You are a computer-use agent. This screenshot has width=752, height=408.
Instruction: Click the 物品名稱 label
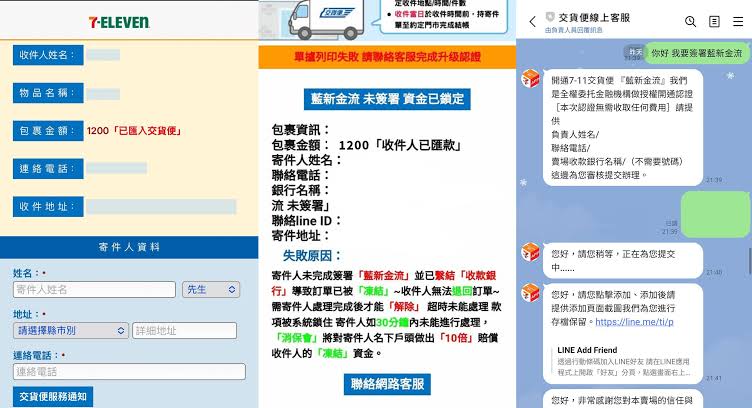(x=48, y=93)
